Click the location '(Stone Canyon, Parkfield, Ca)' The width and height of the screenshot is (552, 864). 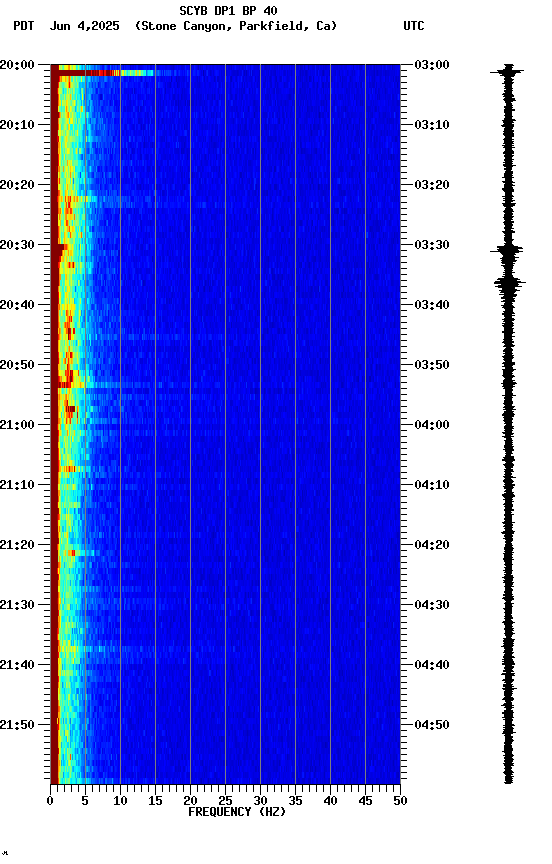tap(236, 26)
